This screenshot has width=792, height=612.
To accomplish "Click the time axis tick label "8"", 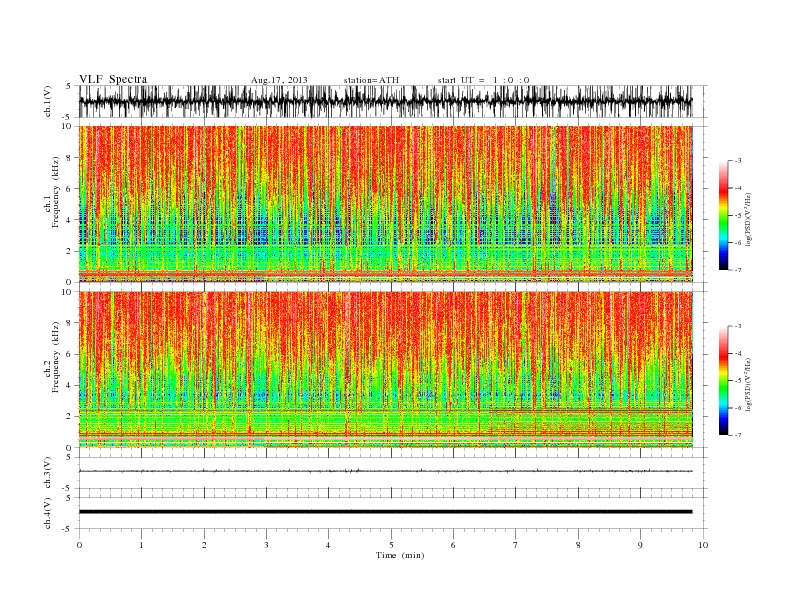I will click(578, 545).
